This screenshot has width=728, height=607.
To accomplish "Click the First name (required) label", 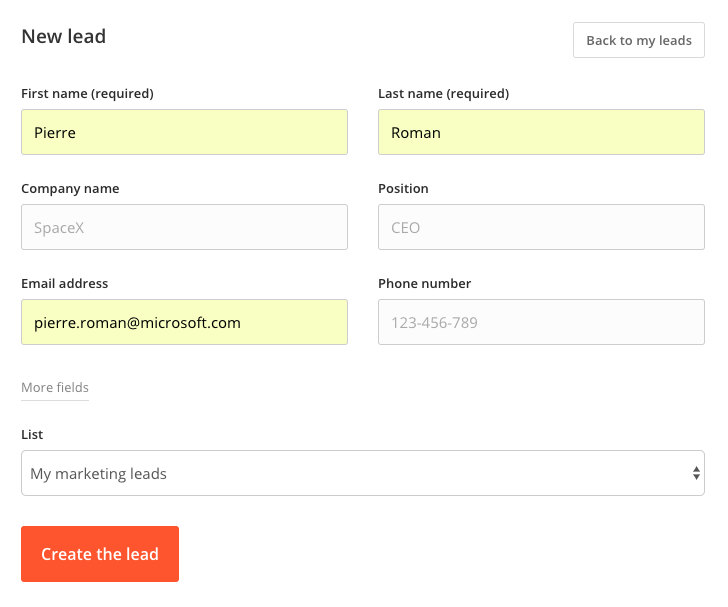I will pos(87,94).
